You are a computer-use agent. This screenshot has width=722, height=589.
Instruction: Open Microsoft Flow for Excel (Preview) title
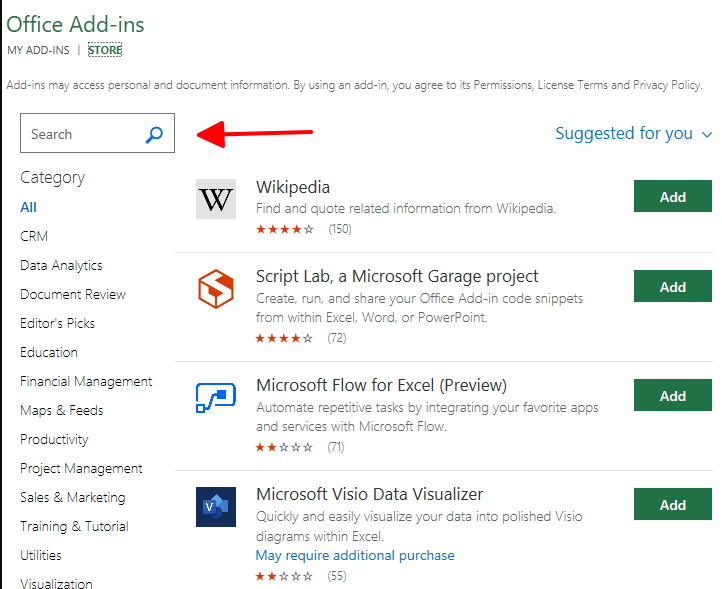(x=381, y=385)
